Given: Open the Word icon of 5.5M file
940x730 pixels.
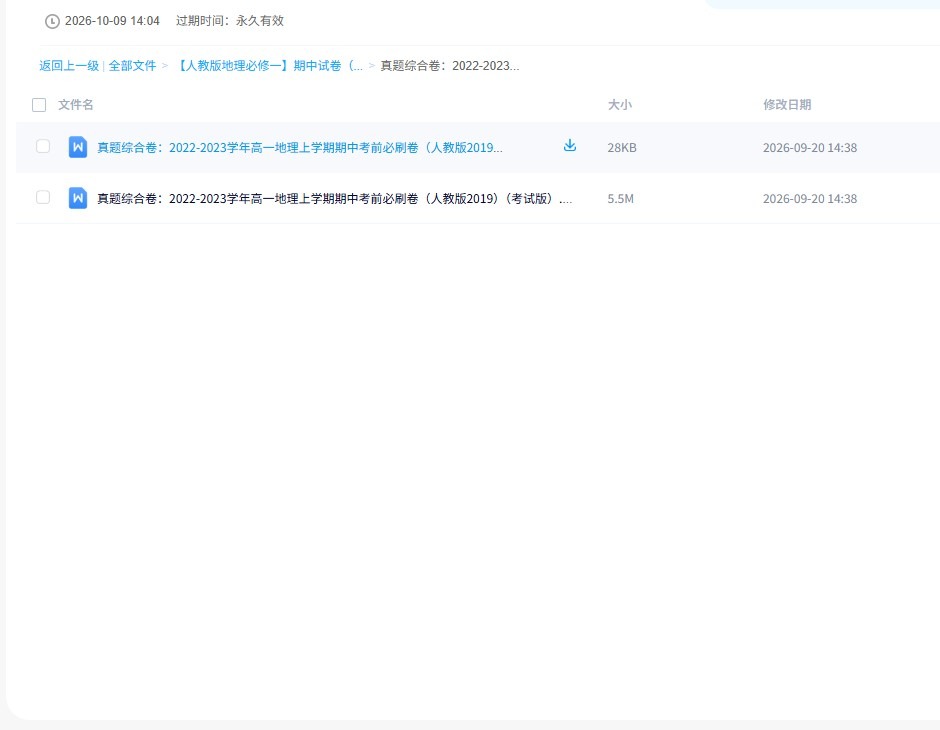Looking at the screenshot, I should coord(78,198).
